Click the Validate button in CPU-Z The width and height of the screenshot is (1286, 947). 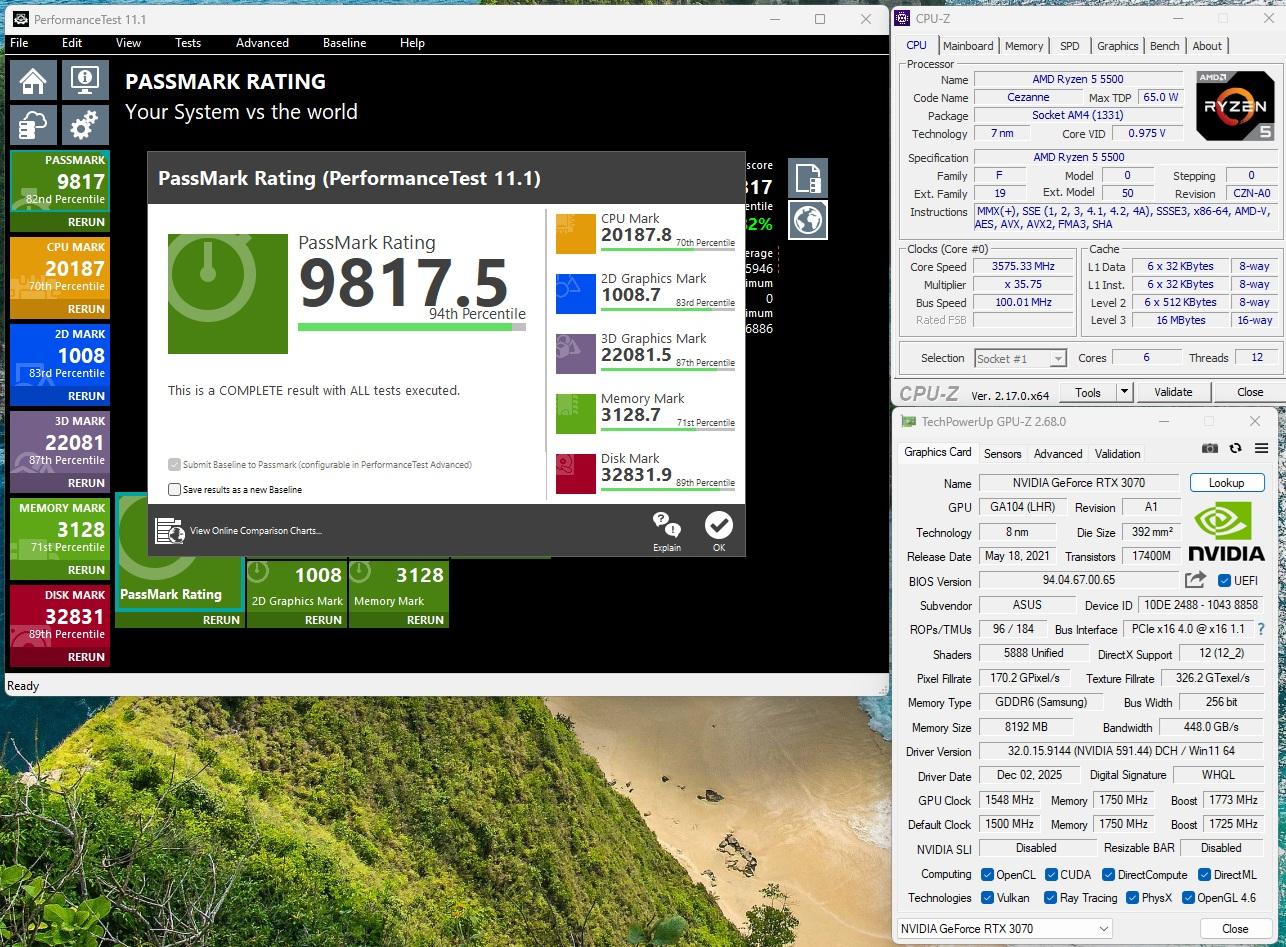coord(1172,392)
